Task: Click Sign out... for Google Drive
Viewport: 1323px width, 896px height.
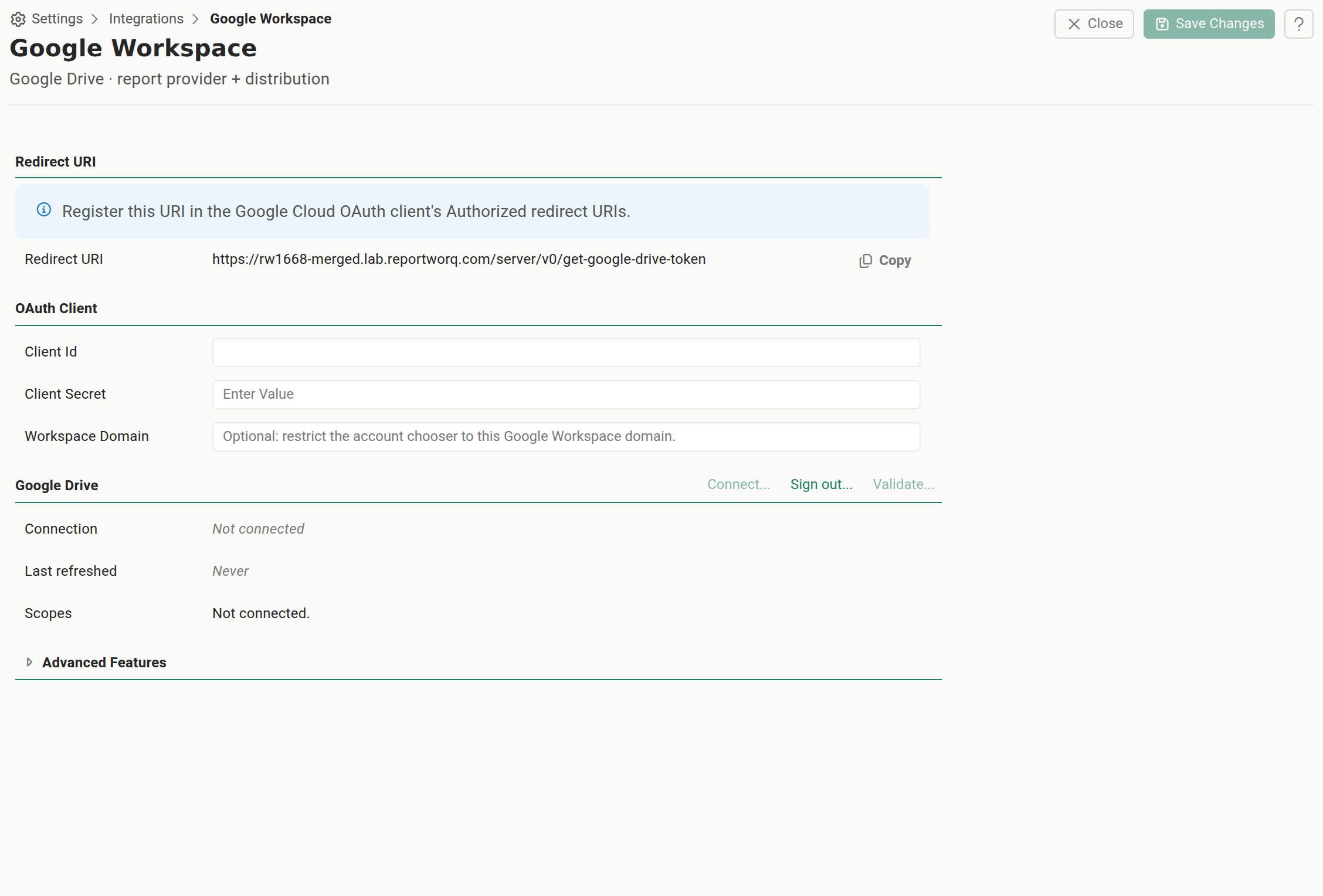Action: (x=821, y=484)
